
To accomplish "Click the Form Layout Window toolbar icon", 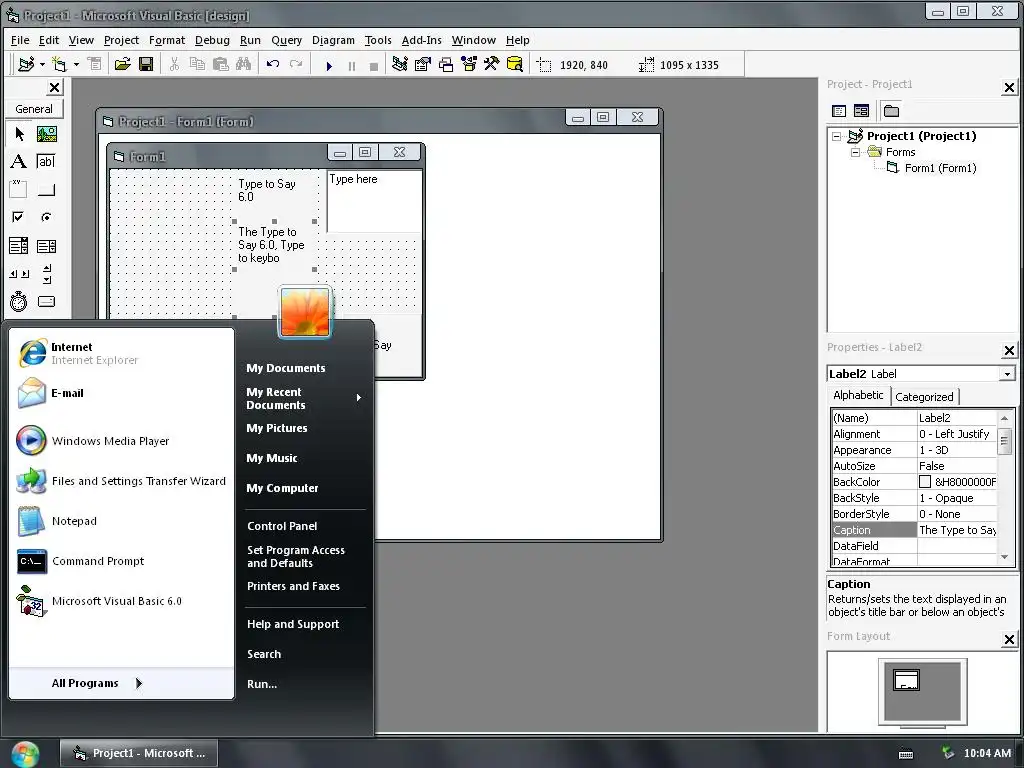I will [446, 64].
